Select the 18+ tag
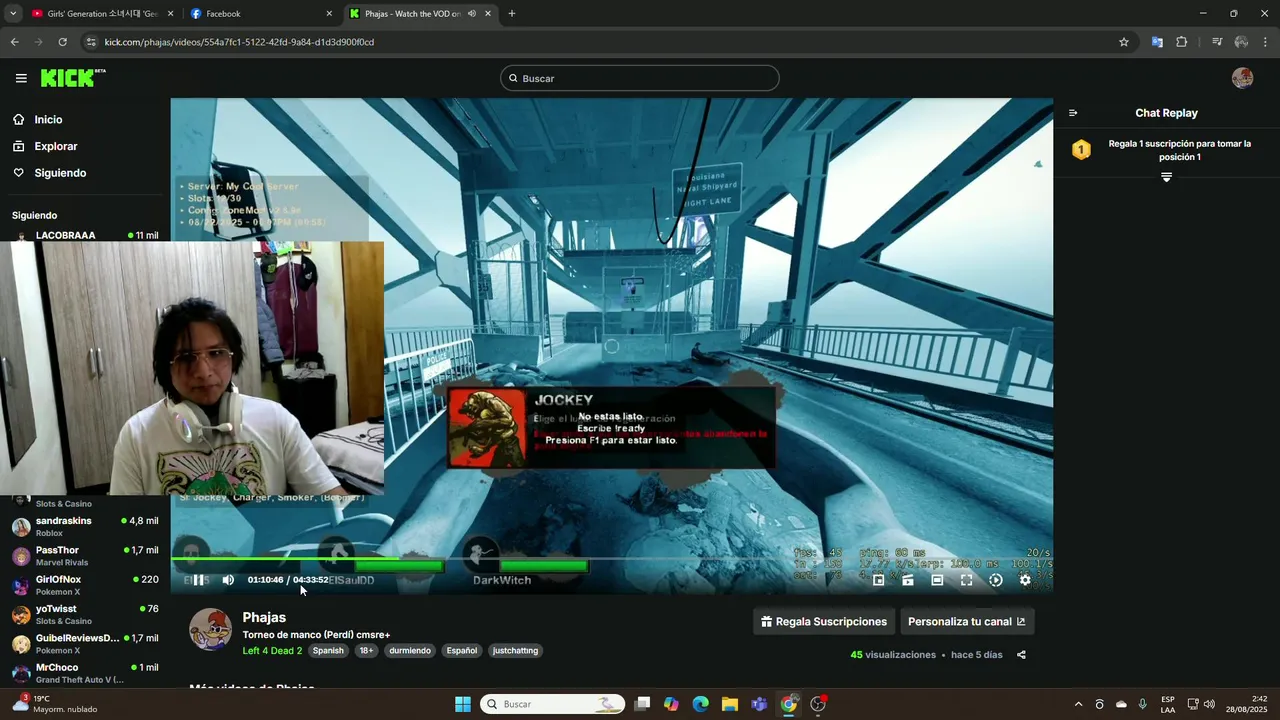 click(x=366, y=651)
